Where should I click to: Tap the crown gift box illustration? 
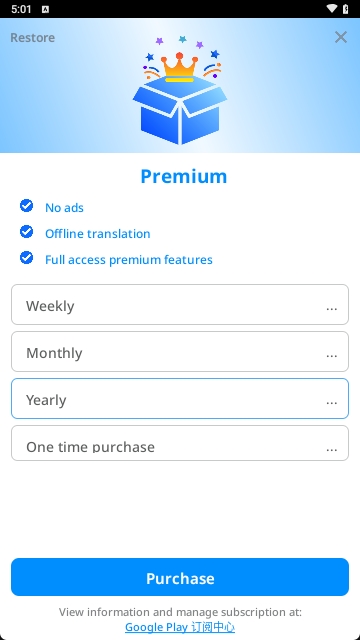click(180, 90)
